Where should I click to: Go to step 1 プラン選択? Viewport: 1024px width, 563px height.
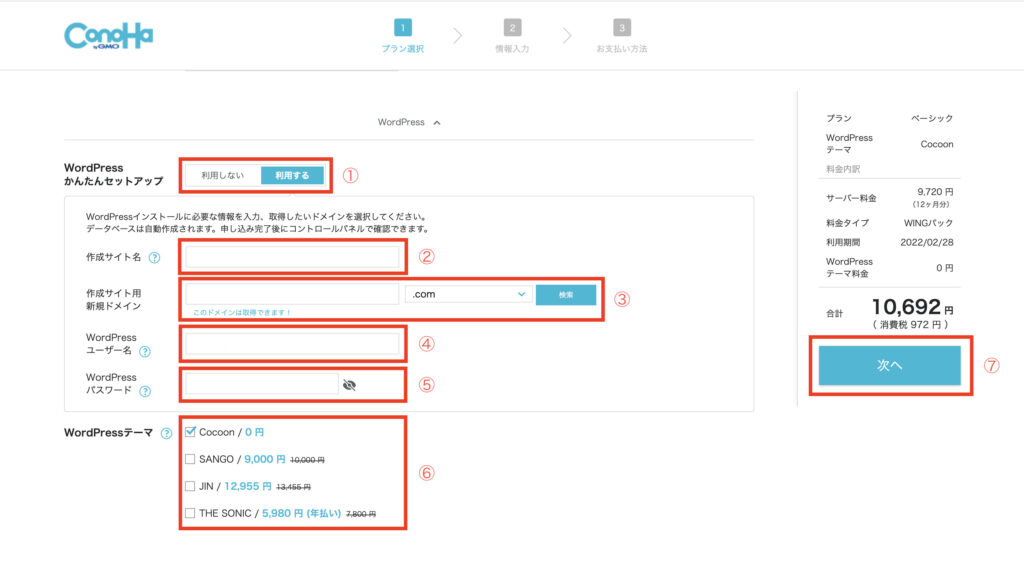click(x=403, y=37)
